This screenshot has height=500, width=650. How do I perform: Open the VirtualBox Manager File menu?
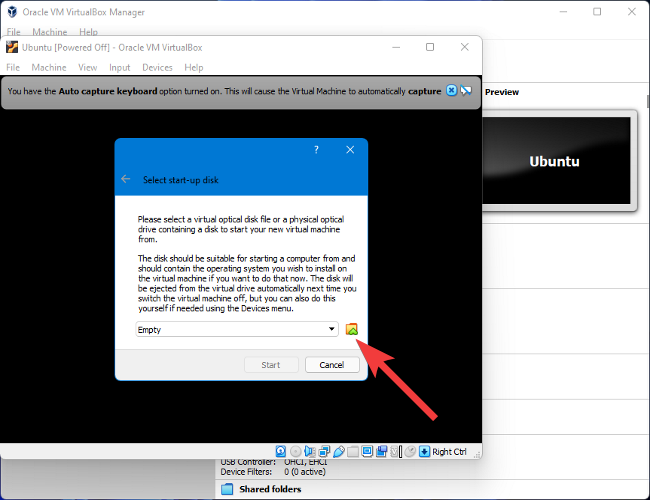[x=13, y=32]
